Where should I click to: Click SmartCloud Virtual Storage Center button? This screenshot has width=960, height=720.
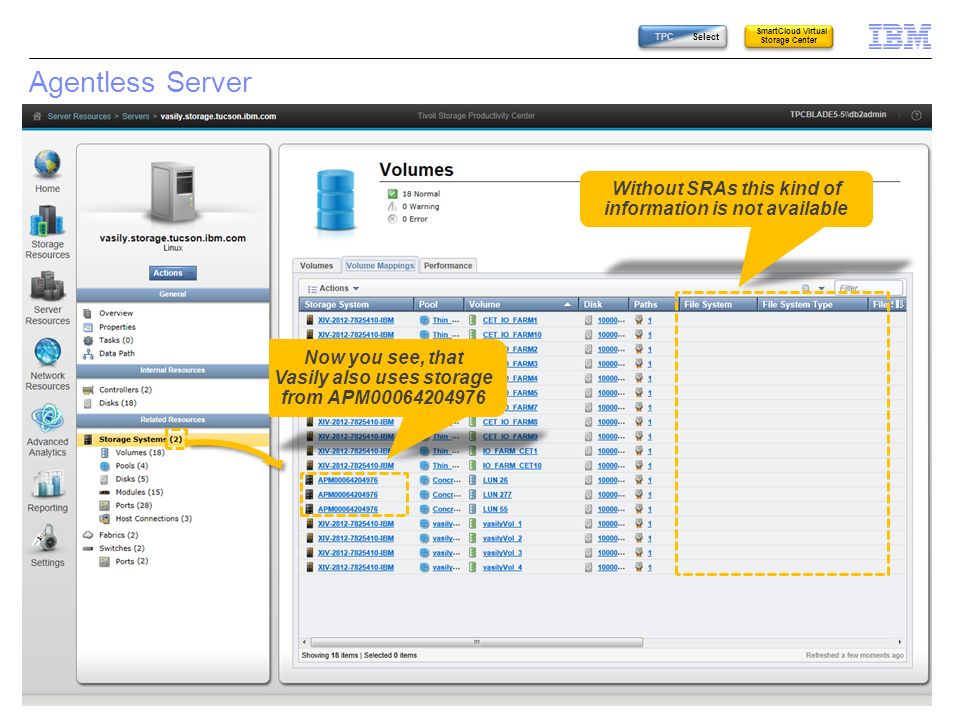(789, 37)
